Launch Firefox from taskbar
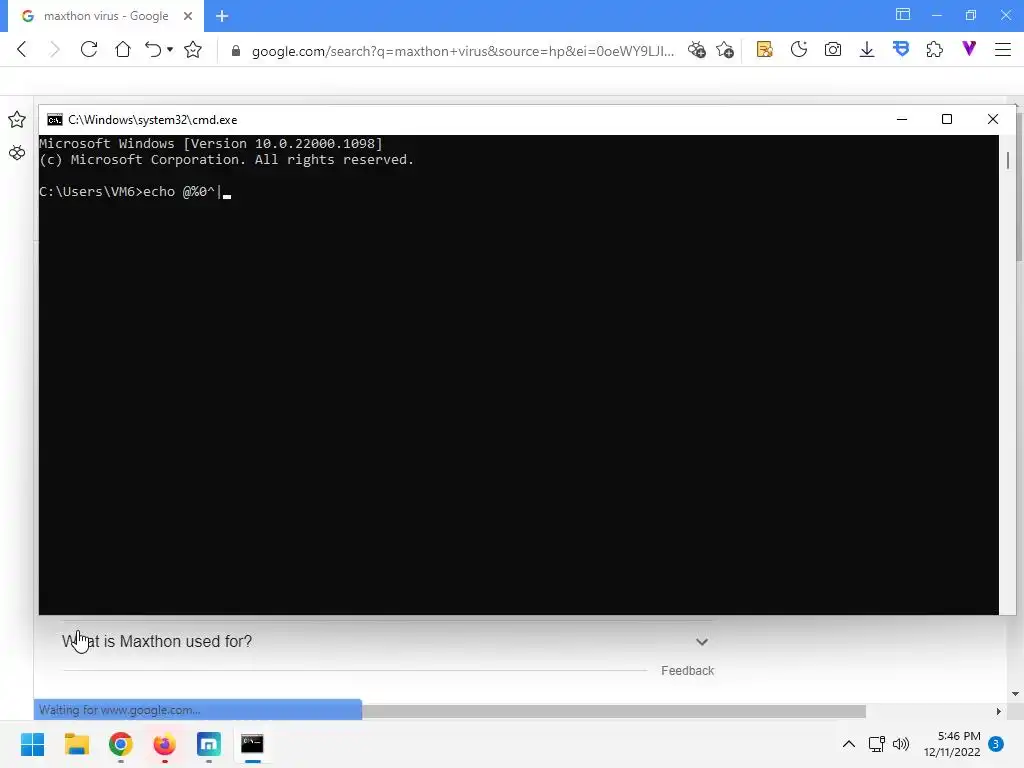This screenshot has width=1024, height=768. 165,744
